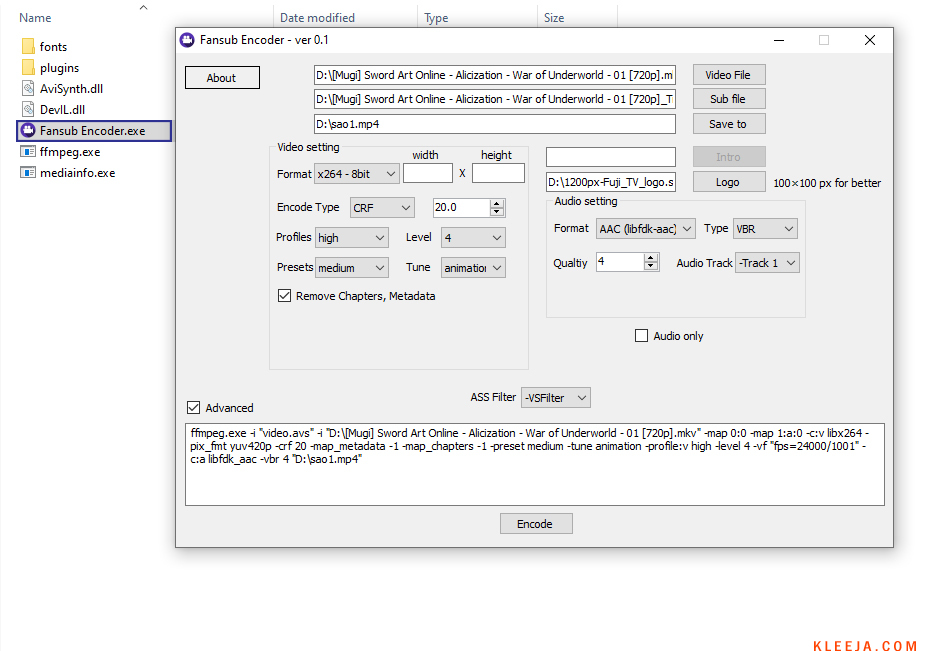Click the ffmpeg.exe file icon
Screen dimensions: 931x651
[x=28, y=152]
